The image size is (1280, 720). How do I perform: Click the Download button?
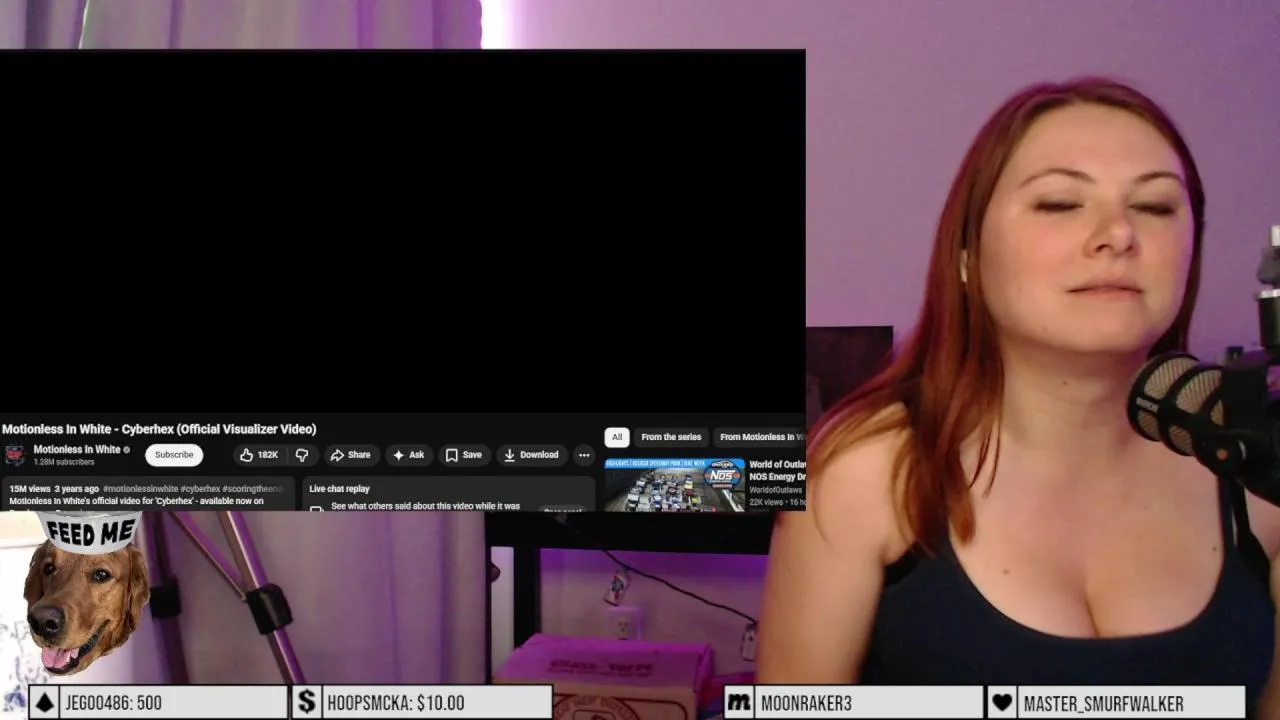(x=531, y=455)
